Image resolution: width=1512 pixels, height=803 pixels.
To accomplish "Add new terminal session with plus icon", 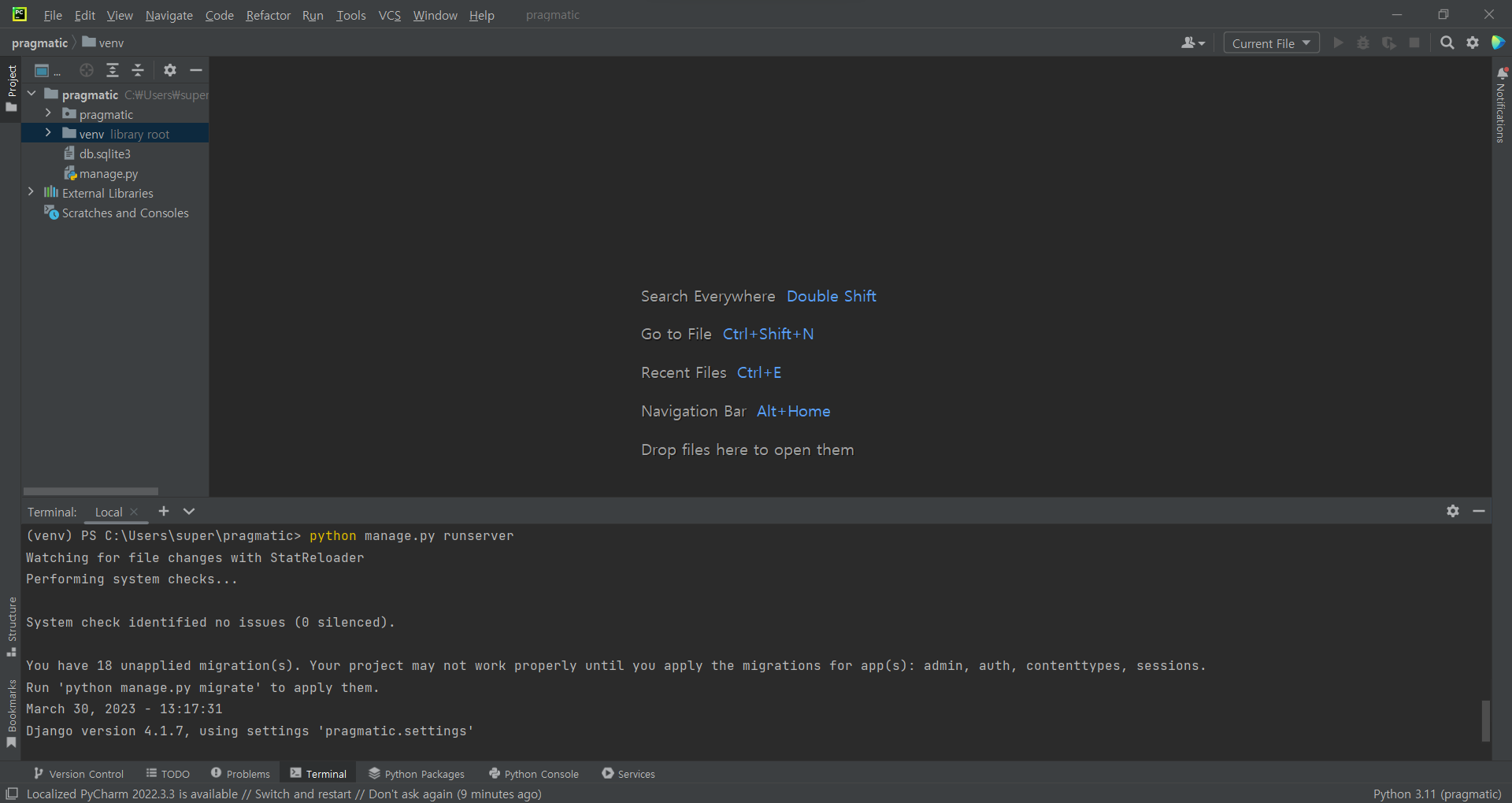I will [x=164, y=511].
